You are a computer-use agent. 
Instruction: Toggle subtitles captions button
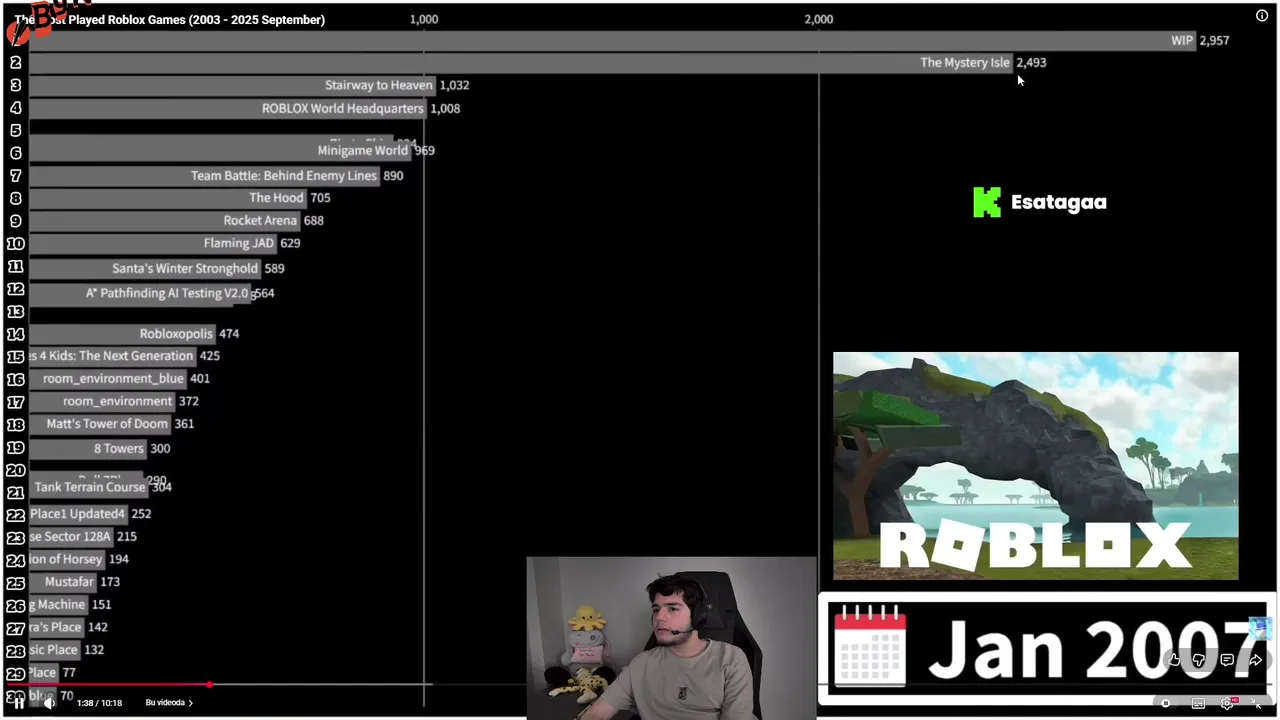pyautogui.click(x=1198, y=703)
